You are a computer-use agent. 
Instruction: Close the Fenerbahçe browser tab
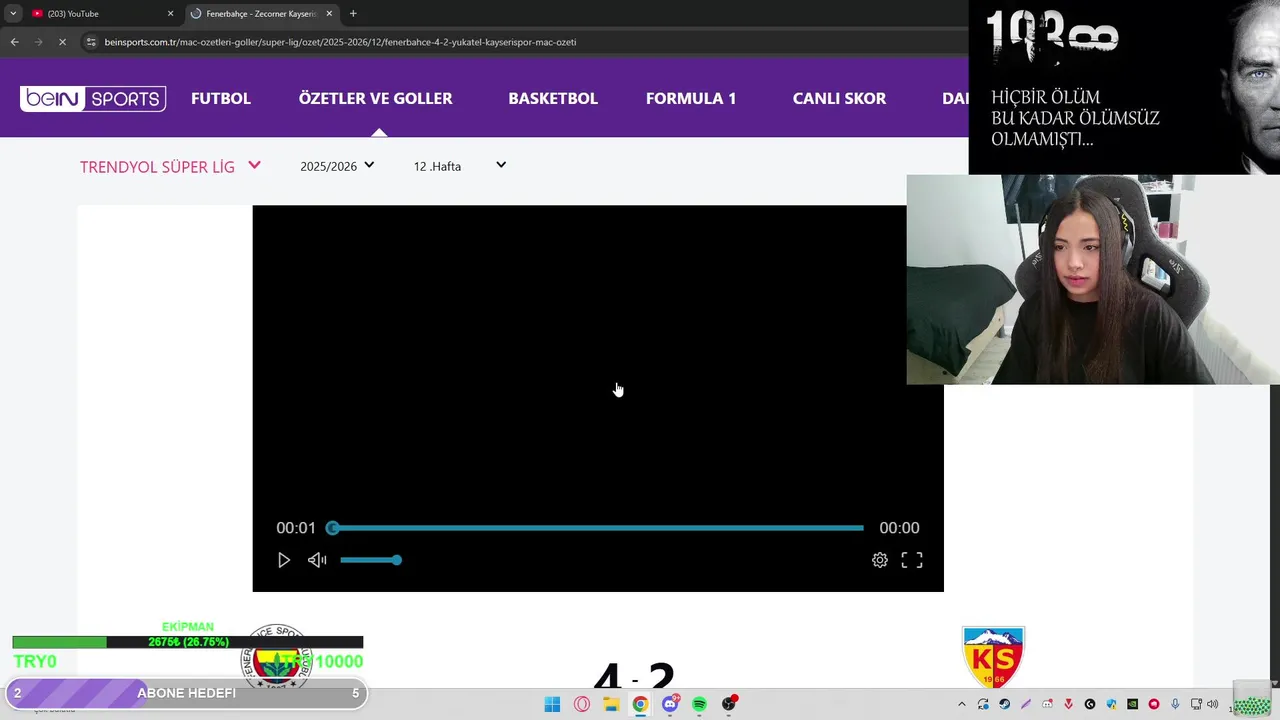329,14
